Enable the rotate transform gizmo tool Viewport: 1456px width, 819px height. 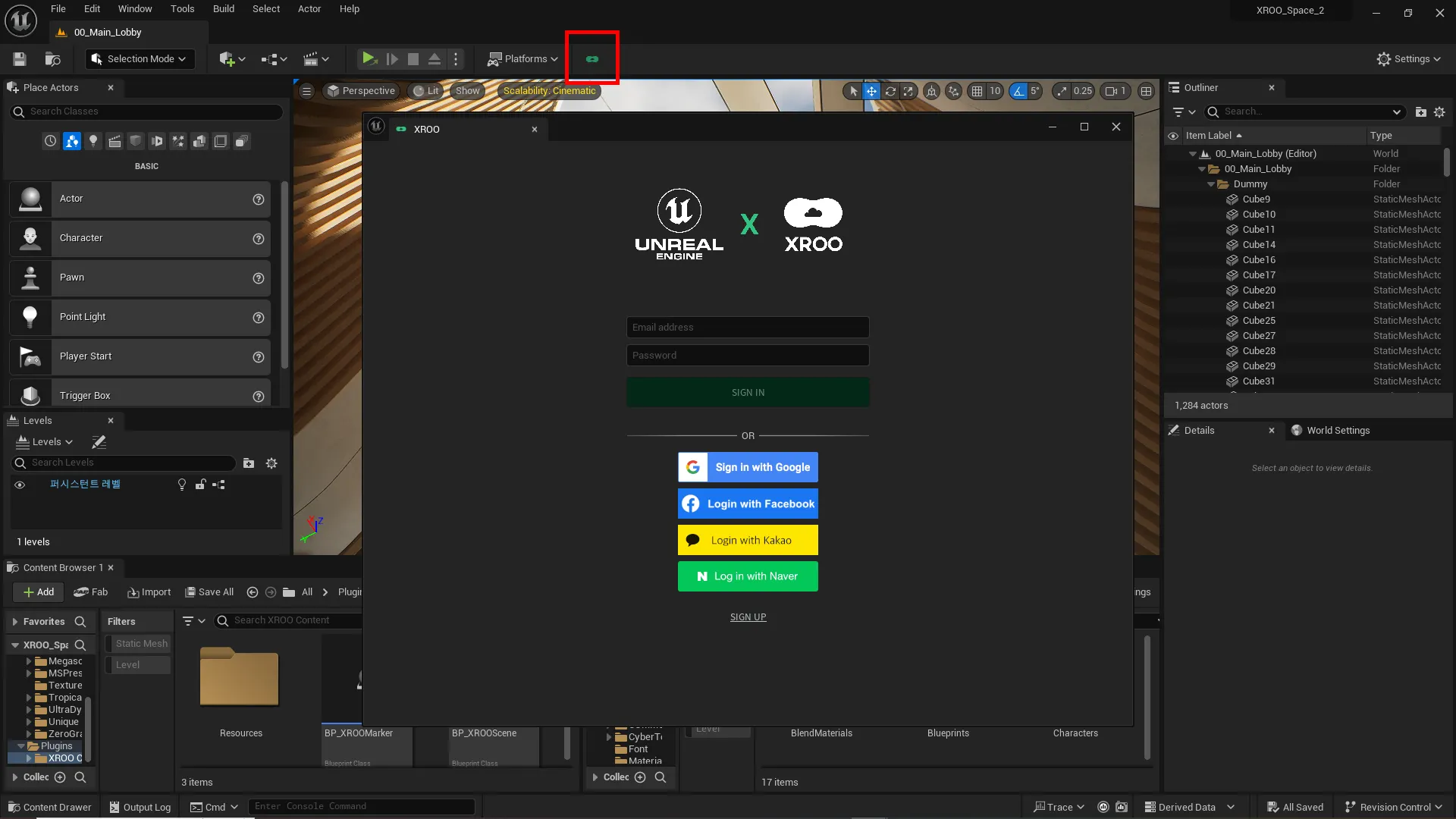coord(890,91)
